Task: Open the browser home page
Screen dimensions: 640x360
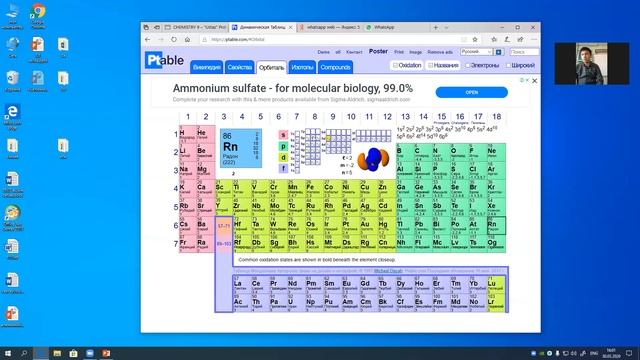Action: [187, 40]
